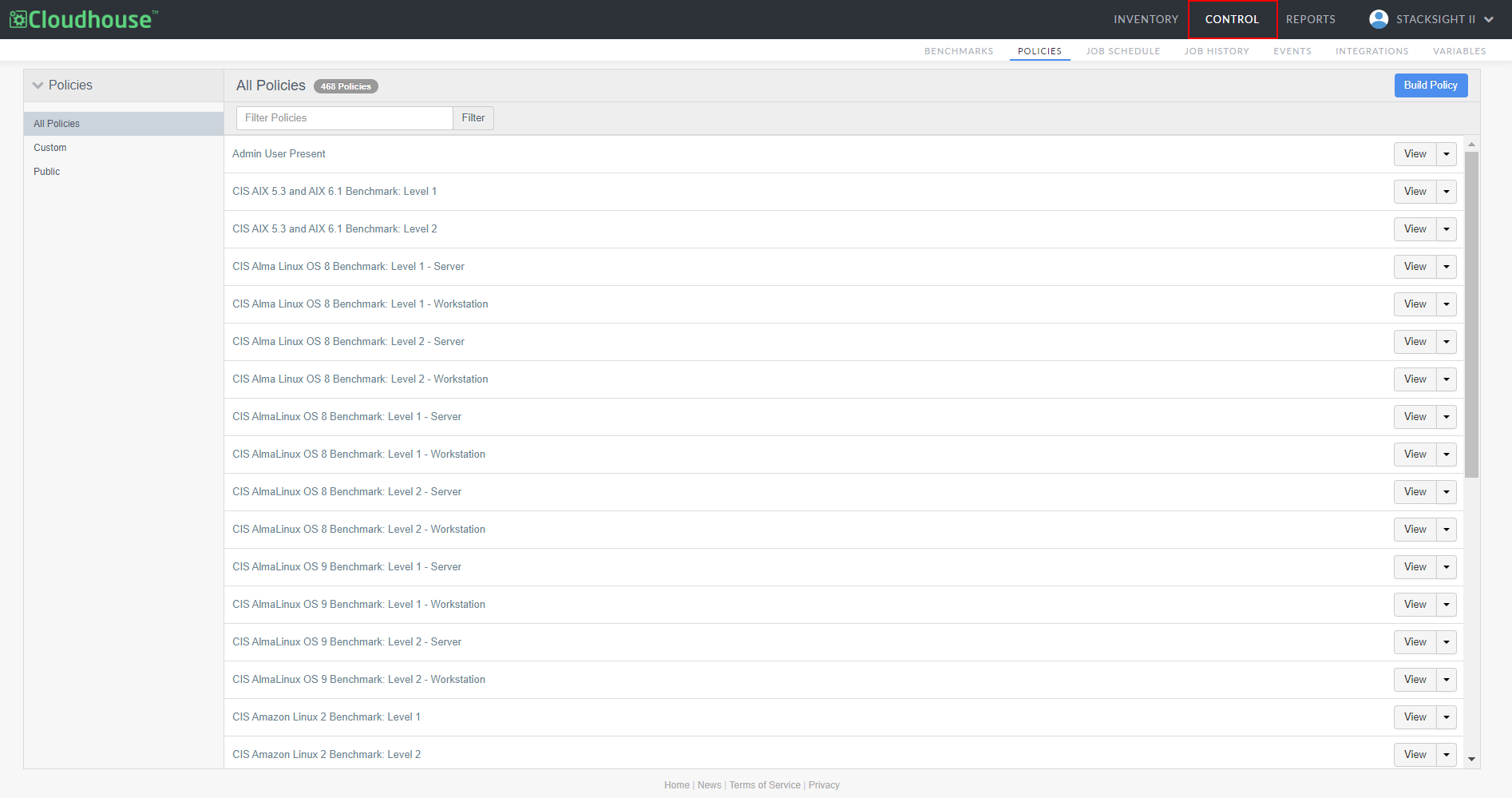View AlmaLinux OS 8 Level 2 Workstation

coord(1415,530)
